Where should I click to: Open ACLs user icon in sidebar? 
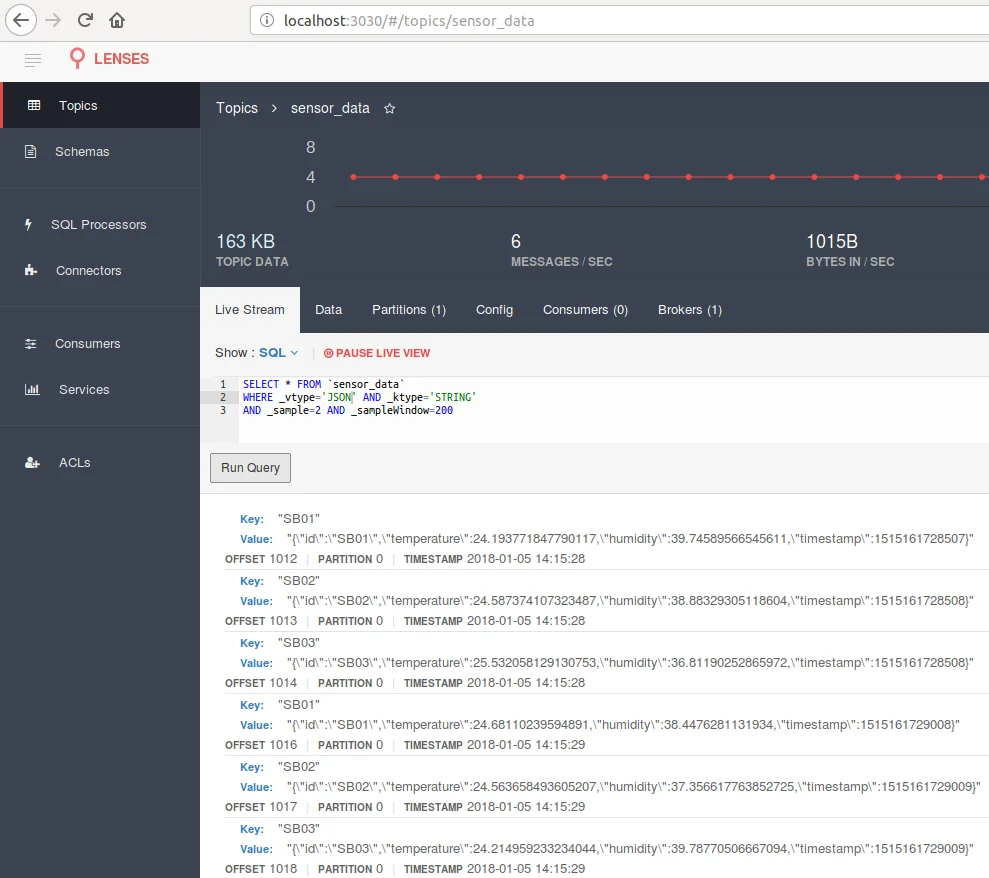(x=32, y=463)
